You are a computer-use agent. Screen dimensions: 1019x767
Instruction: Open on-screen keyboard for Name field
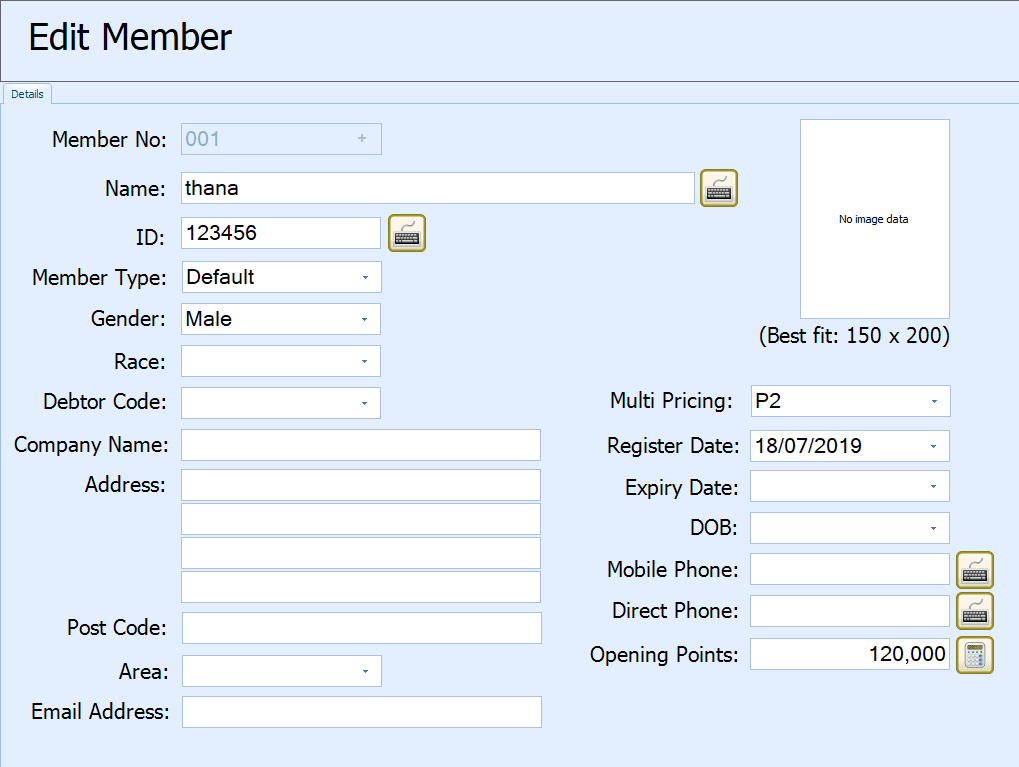[x=718, y=188]
